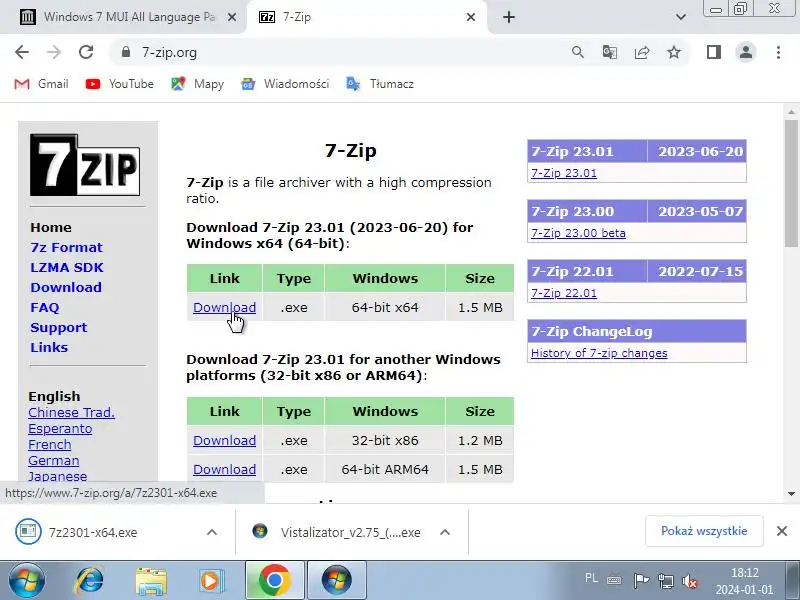Select the 7-Zip browser tab
800x600 pixels.
tap(366, 17)
